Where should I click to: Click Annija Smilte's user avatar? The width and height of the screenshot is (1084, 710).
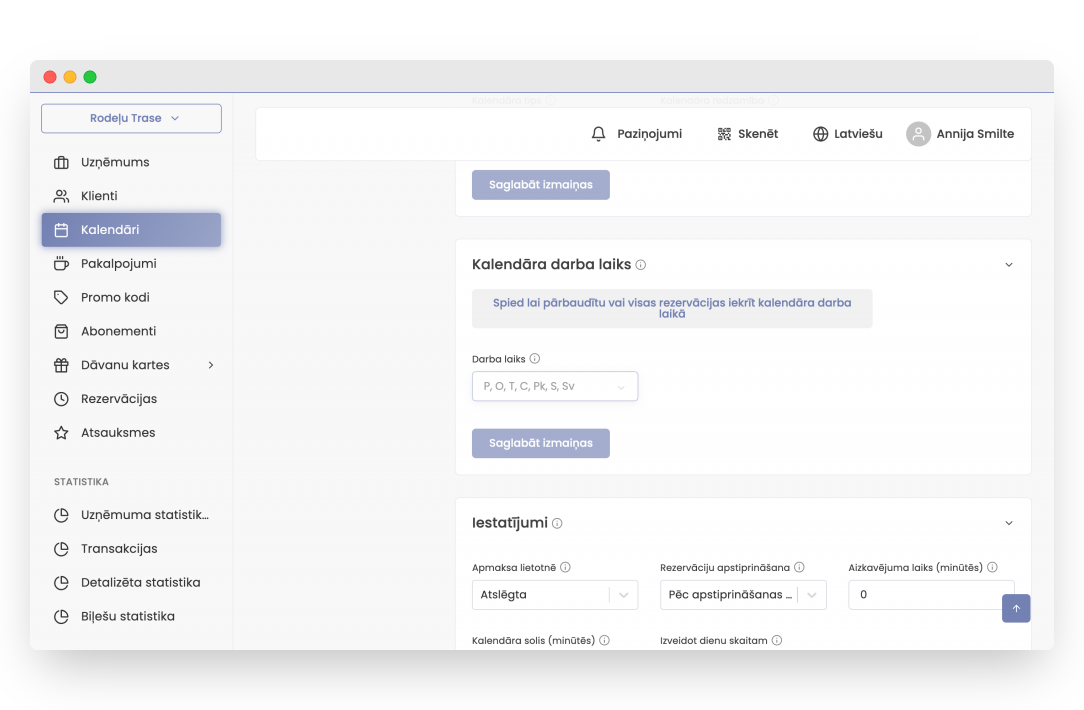tap(918, 134)
